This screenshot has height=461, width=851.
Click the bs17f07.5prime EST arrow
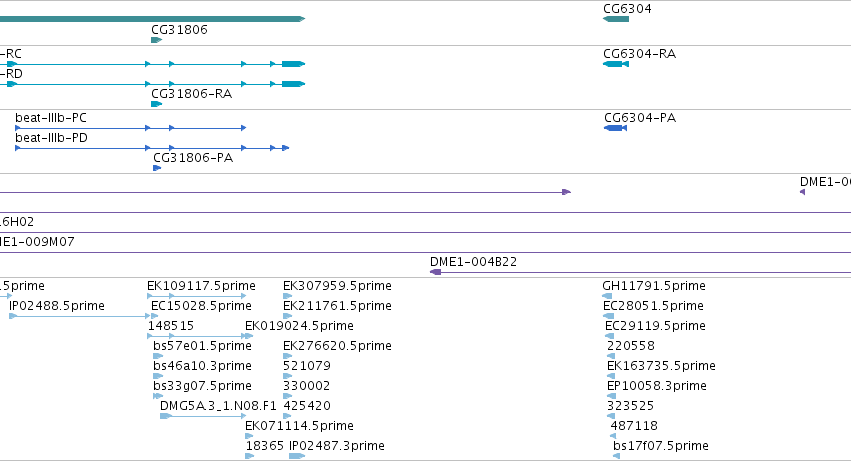click(x=617, y=456)
